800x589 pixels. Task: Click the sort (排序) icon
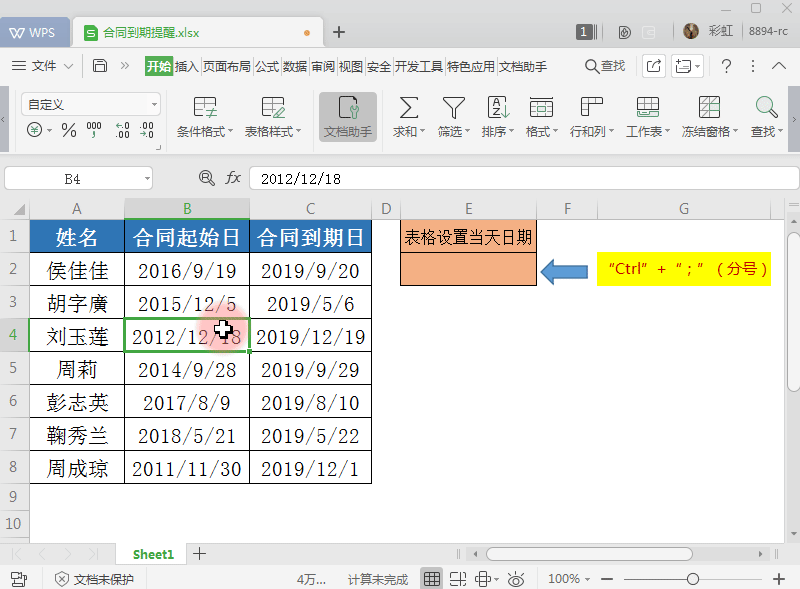498,108
